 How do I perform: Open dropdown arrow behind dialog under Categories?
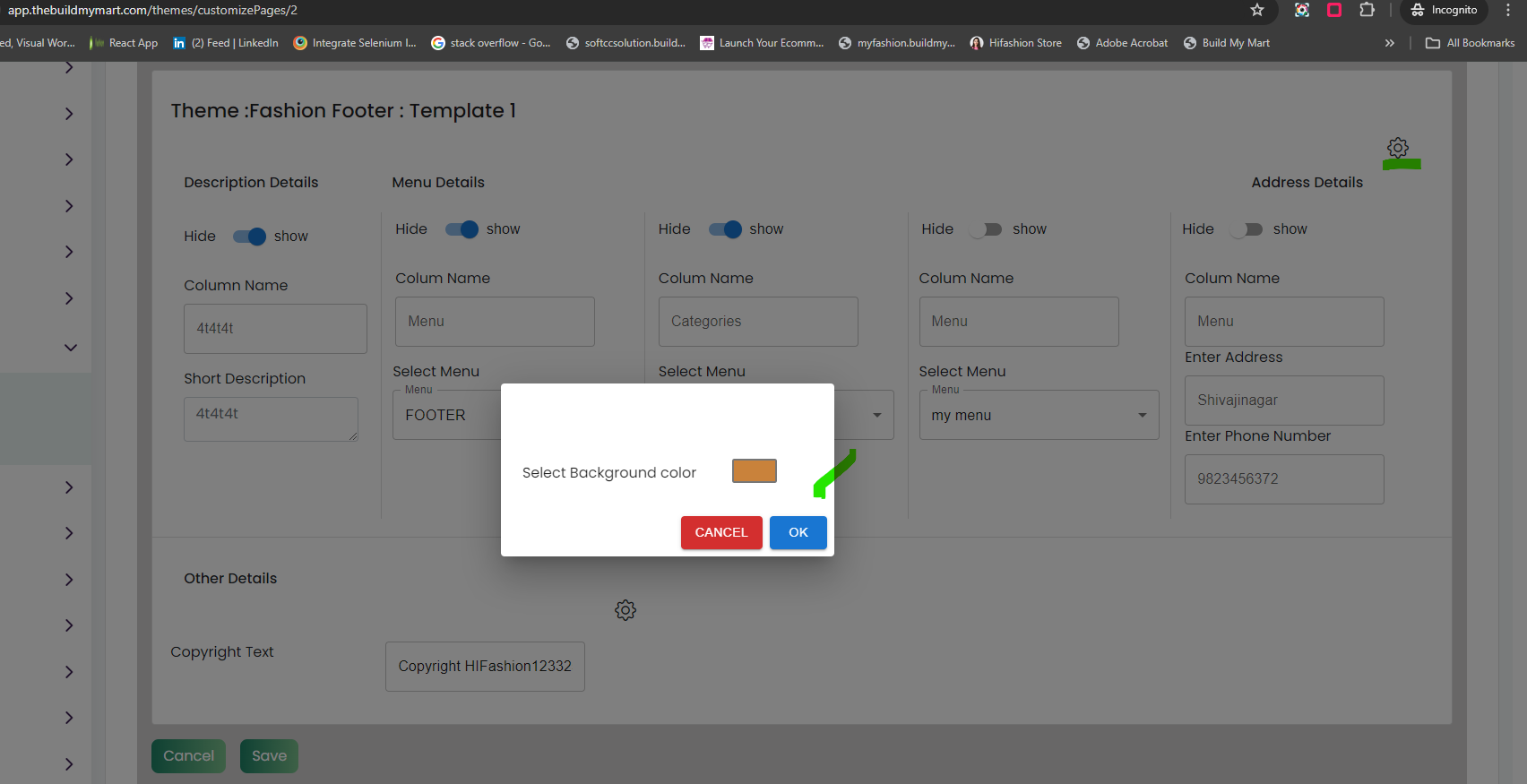coord(877,415)
